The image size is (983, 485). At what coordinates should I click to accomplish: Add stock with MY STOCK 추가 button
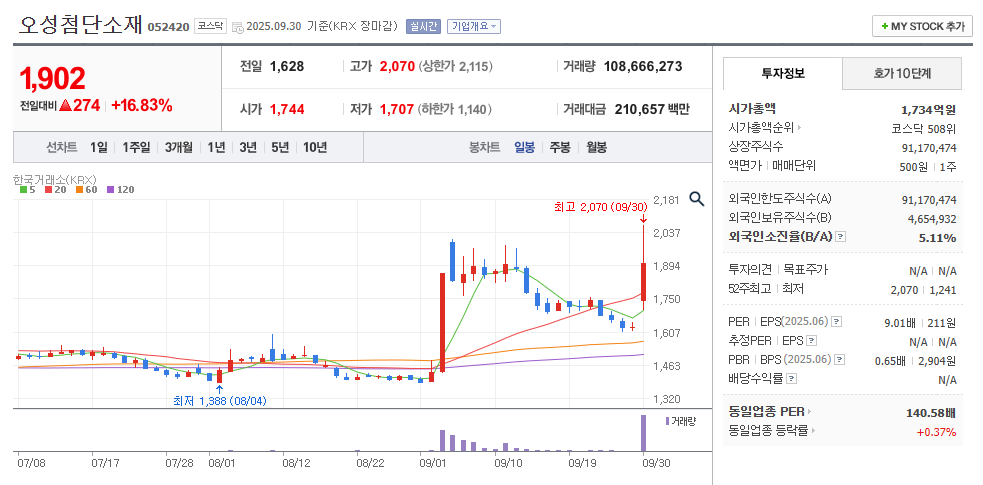tap(922, 26)
